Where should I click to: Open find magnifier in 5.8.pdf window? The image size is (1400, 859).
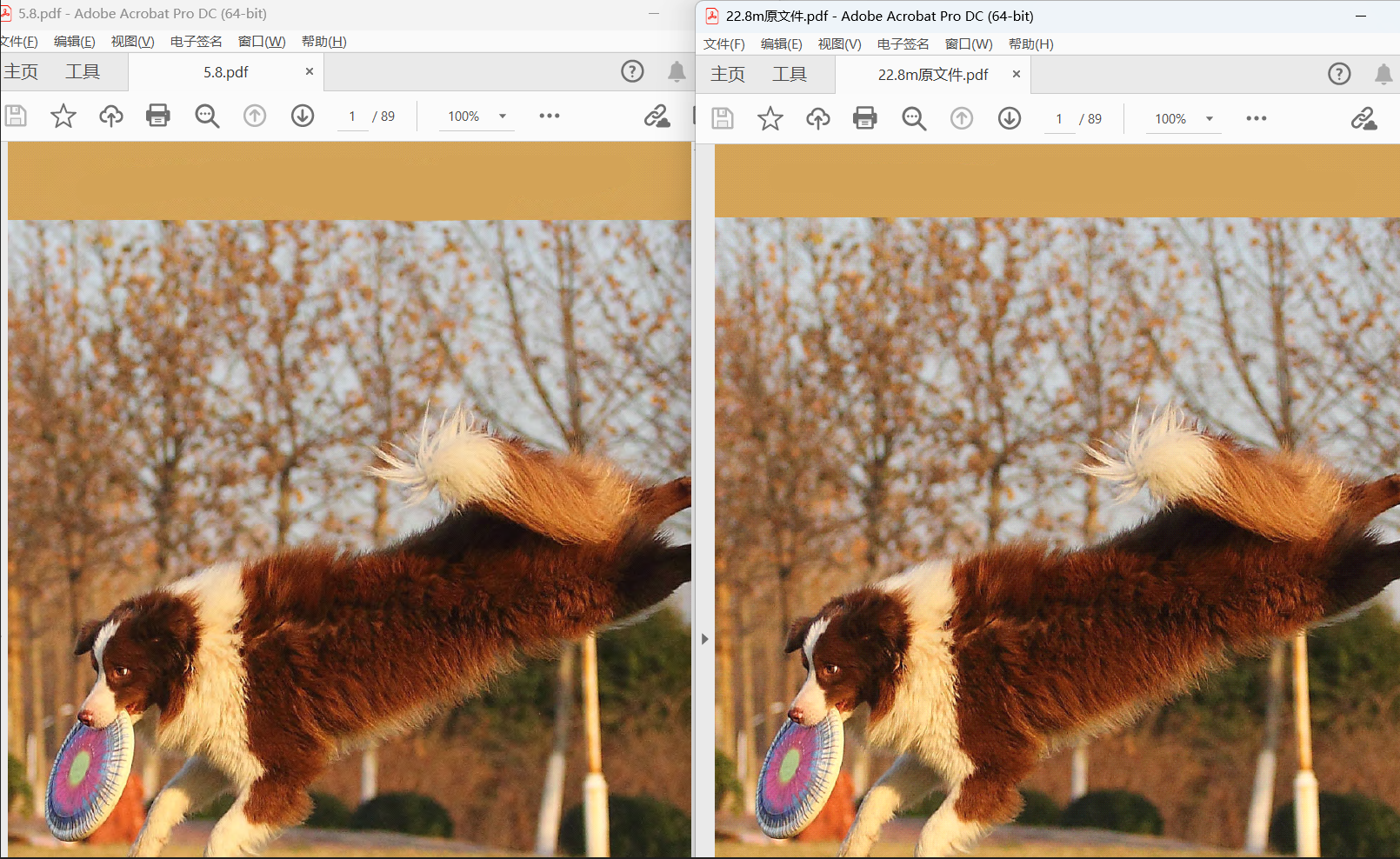pyautogui.click(x=207, y=116)
